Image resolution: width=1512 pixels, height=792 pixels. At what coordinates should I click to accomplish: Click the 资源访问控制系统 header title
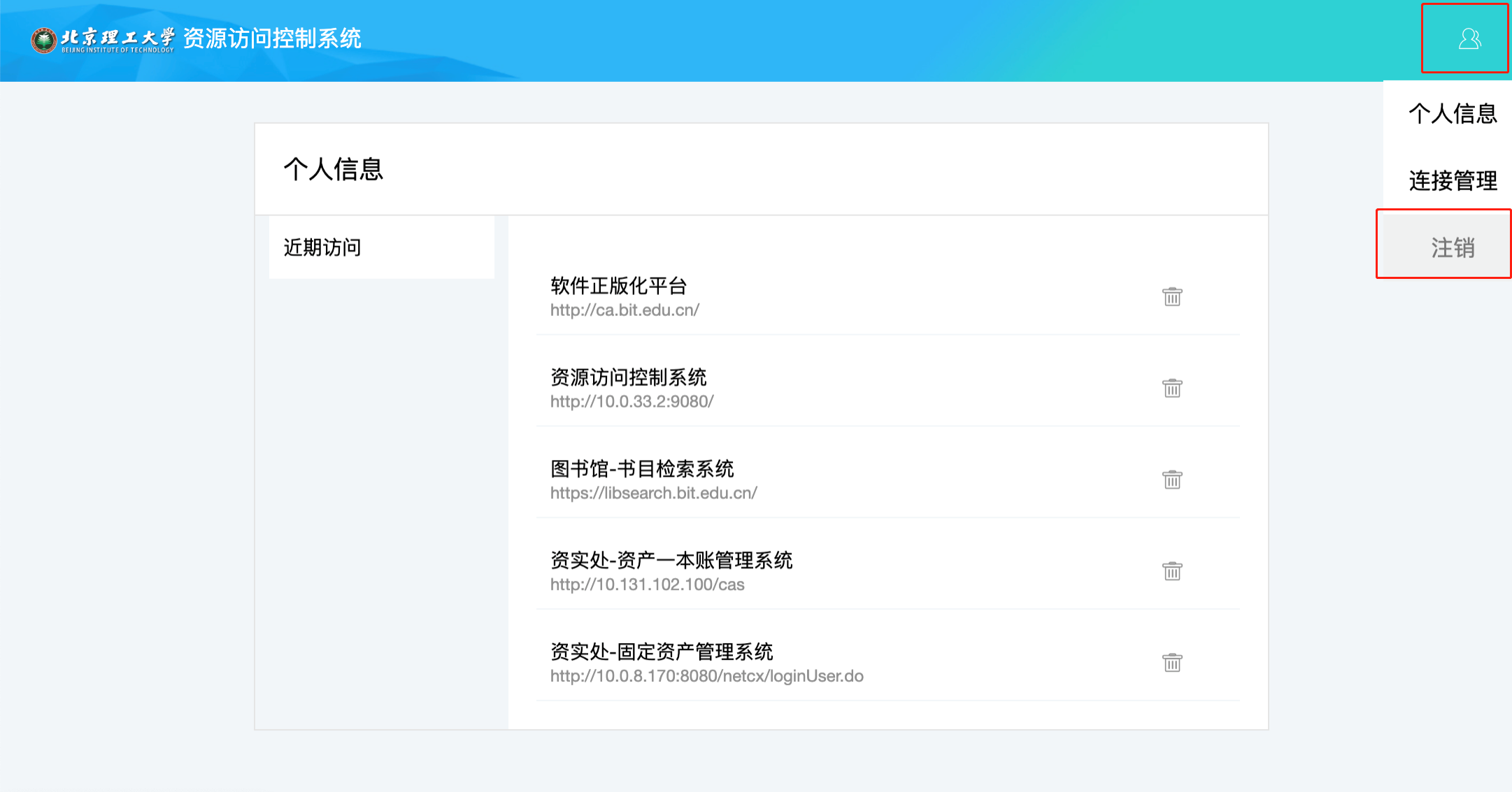coord(272,38)
